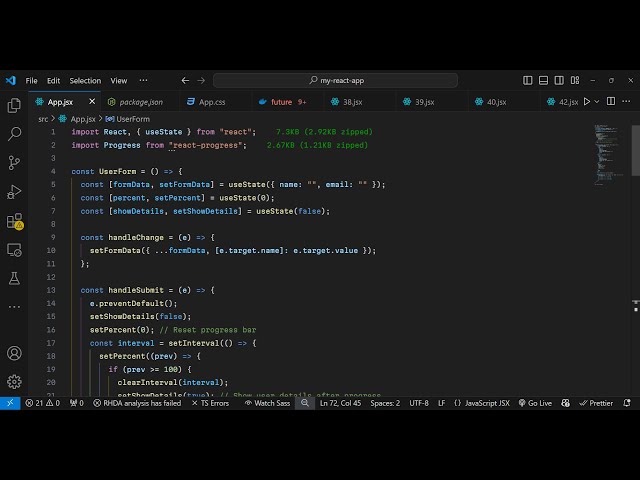Toggle Go Live server
Screen dimensions: 640x480
pos(535,403)
